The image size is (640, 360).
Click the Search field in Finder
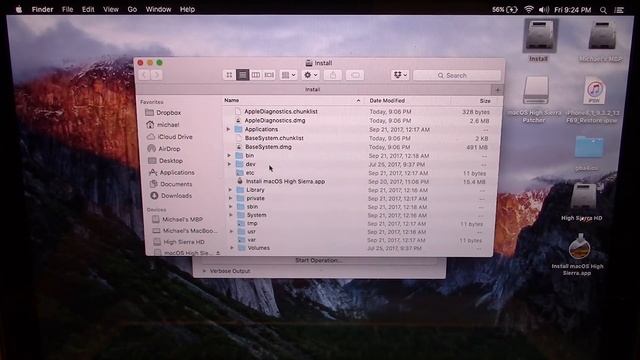pyautogui.click(x=457, y=76)
